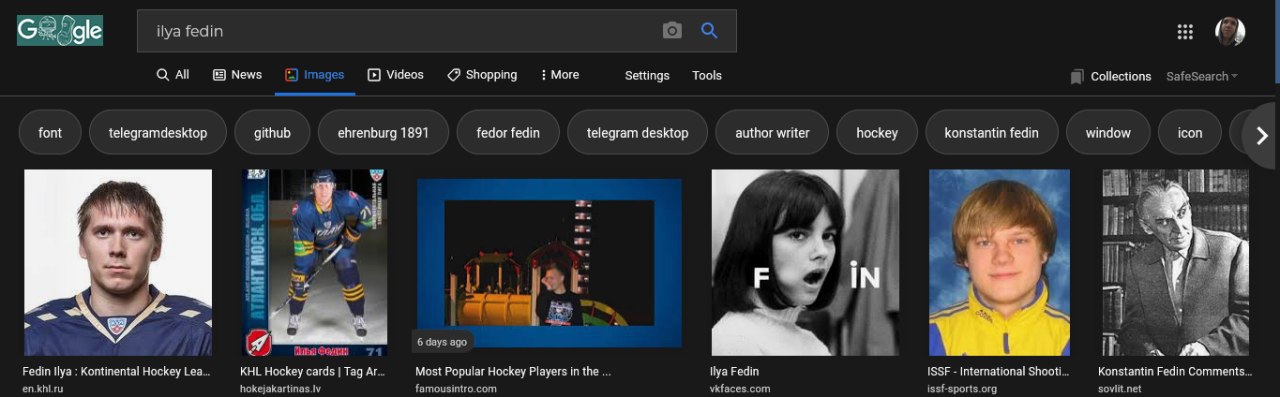Screen dimensions: 1280x397
Task: Filter by the 'fedor fedin' chip
Action: pyautogui.click(x=508, y=132)
